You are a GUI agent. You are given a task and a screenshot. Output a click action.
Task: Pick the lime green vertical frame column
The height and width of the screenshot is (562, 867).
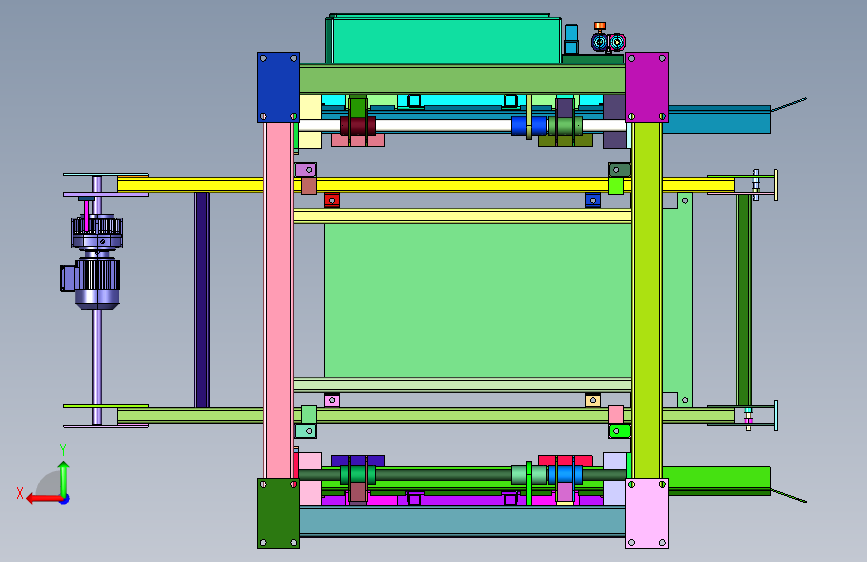(x=647, y=300)
